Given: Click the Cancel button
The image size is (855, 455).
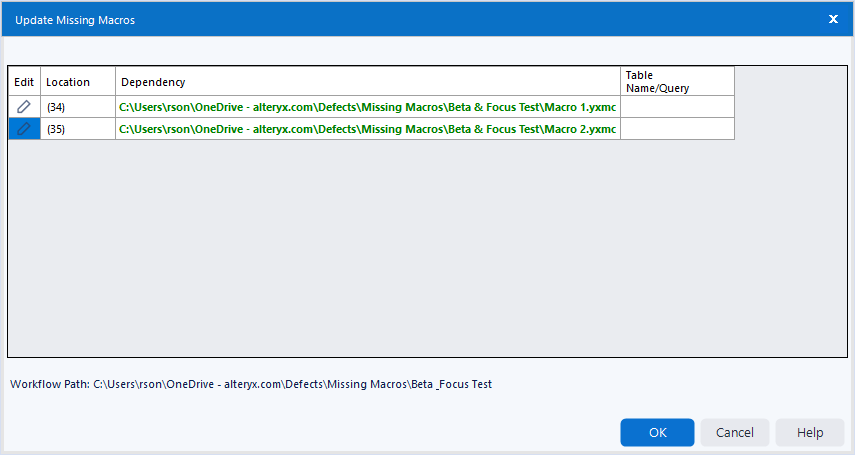Looking at the screenshot, I should (734, 433).
